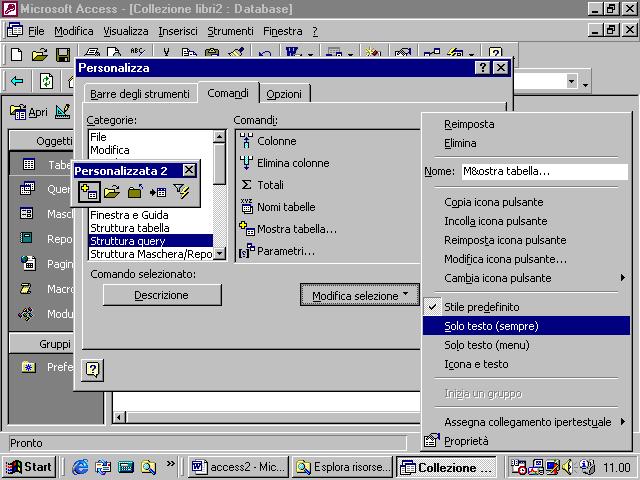Switch to the Opzioni tab
Viewport: 640px width, 480px height.
(x=284, y=94)
